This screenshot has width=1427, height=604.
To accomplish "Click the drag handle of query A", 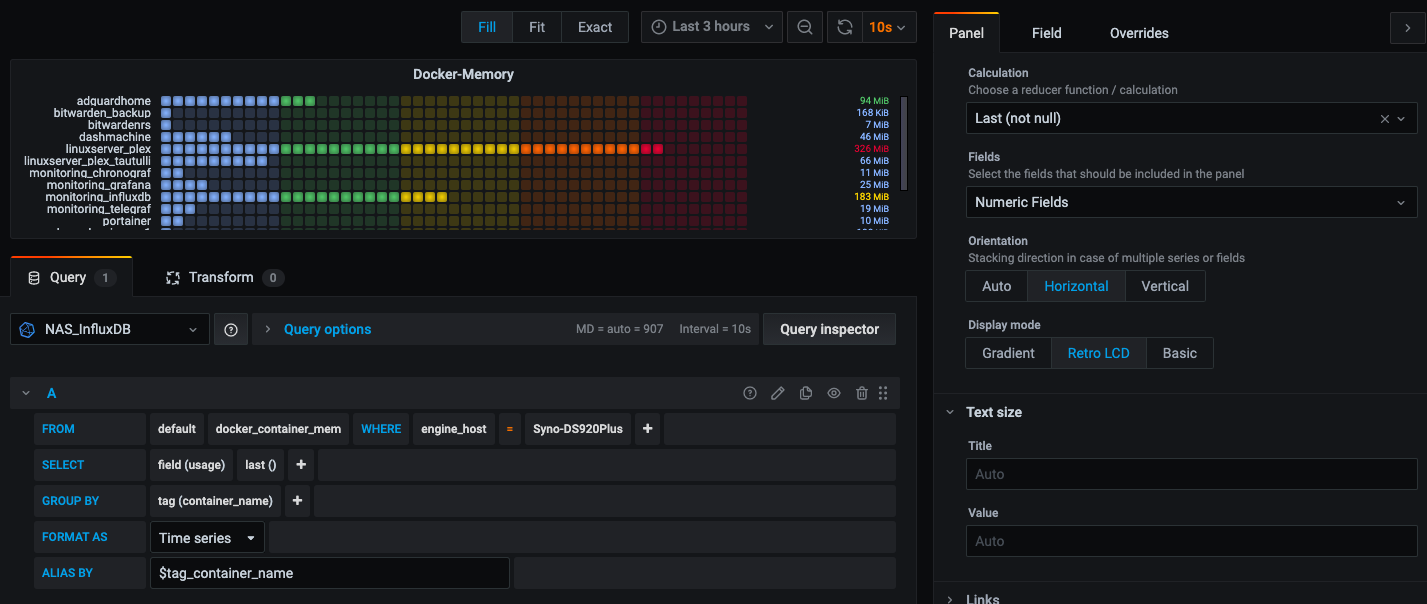I will [883, 394].
